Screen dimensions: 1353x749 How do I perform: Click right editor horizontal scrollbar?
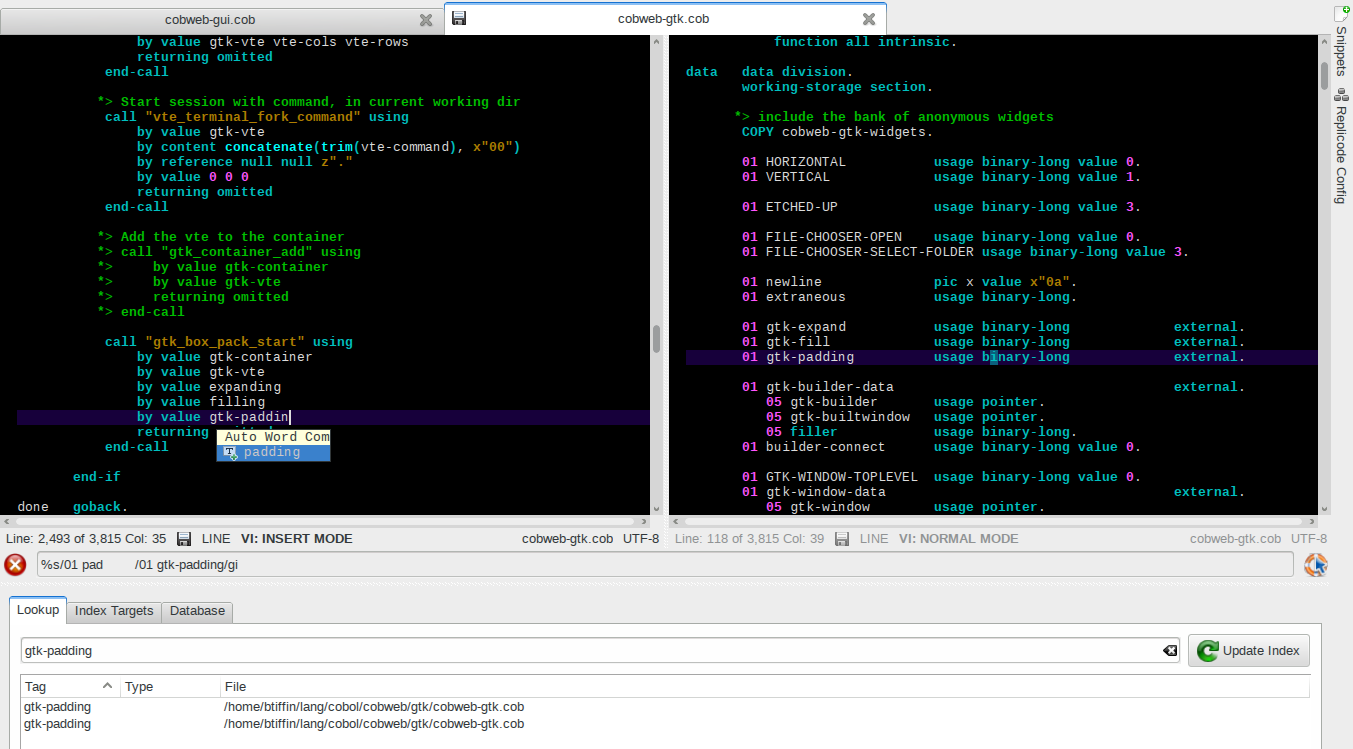click(x=993, y=521)
